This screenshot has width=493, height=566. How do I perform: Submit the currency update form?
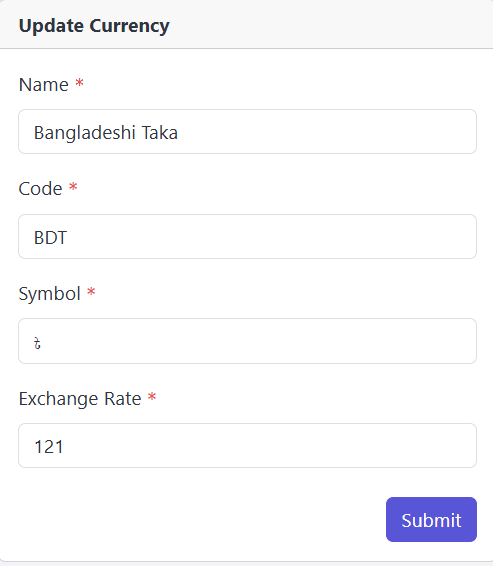431,519
